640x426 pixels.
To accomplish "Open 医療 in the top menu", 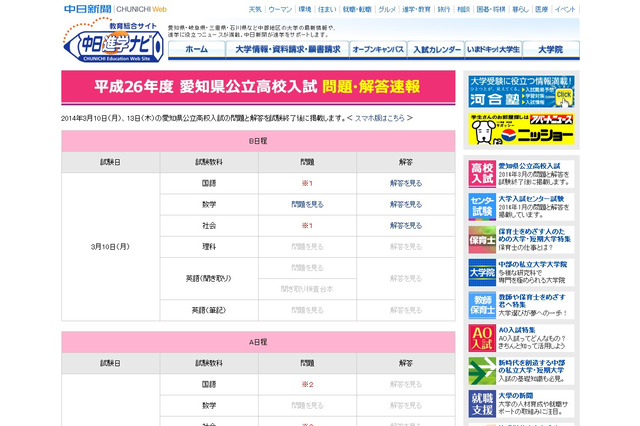I will [x=542, y=9].
